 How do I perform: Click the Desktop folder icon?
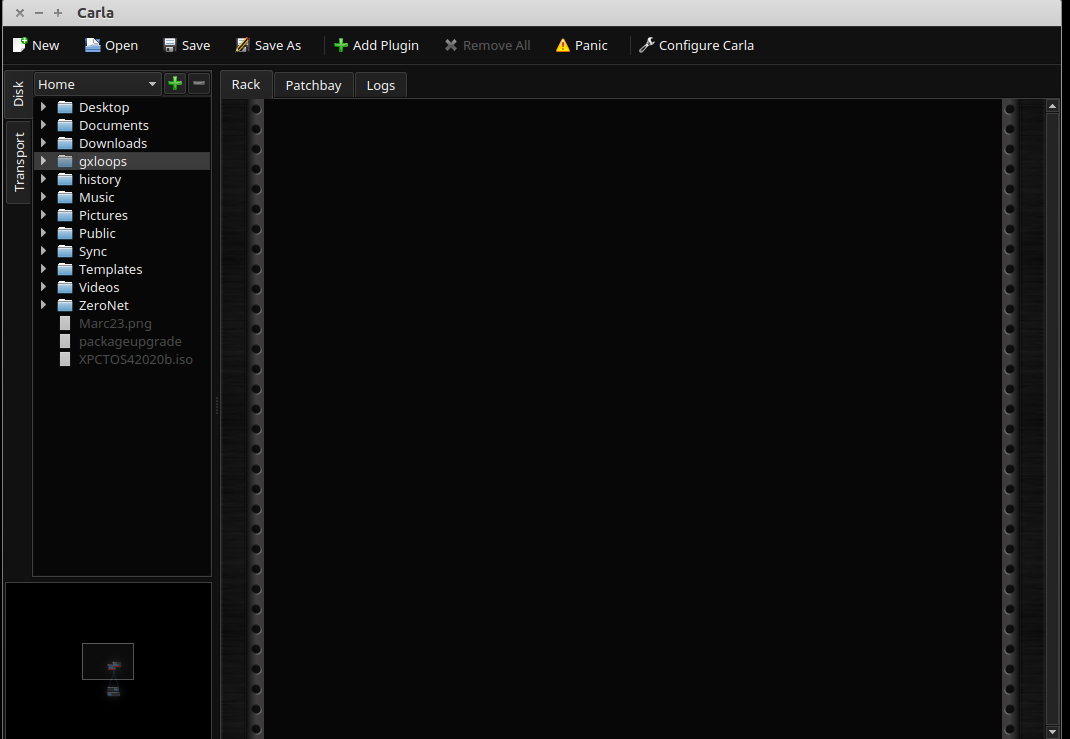tap(65, 107)
